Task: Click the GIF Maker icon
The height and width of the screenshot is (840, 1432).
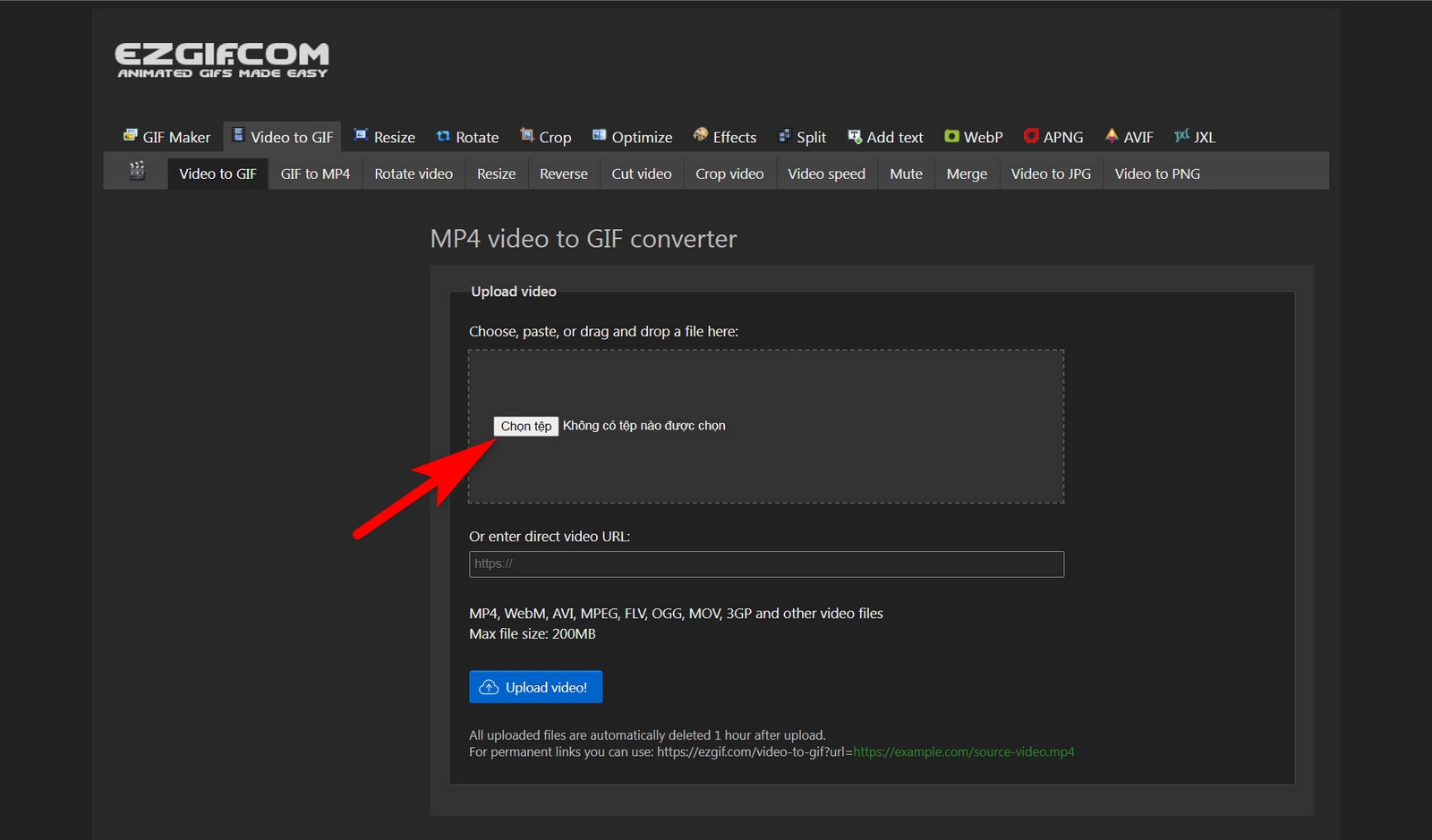Action: click(x=131, y=136)
